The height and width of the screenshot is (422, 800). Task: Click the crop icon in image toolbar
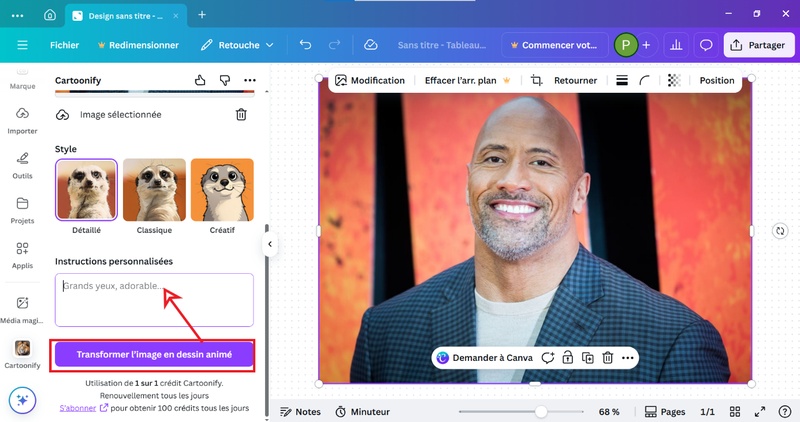point(537,81)
